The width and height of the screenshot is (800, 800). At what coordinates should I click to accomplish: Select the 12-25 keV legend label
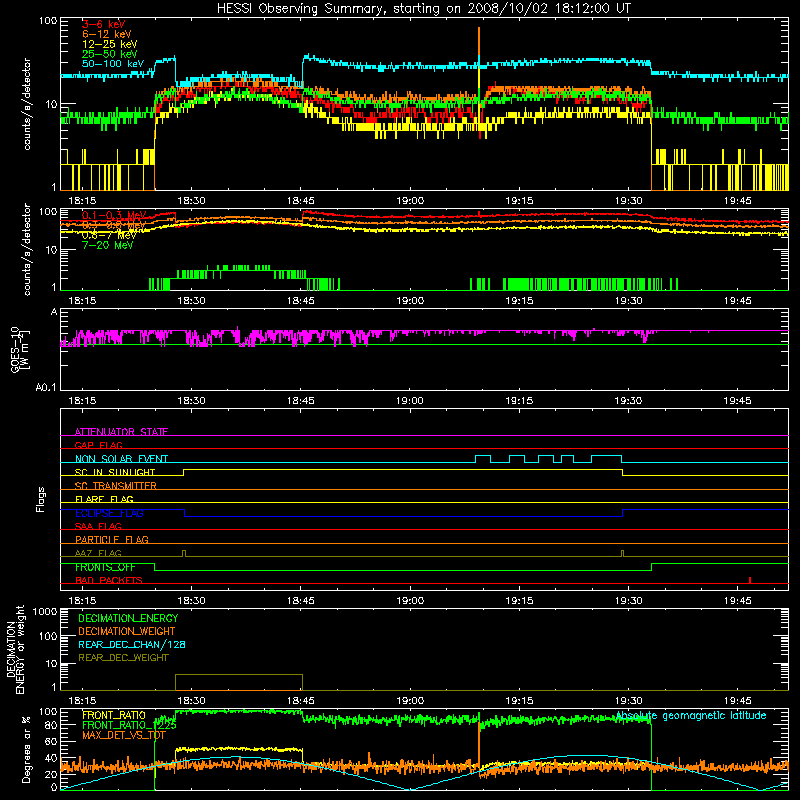tap(110, 44)
